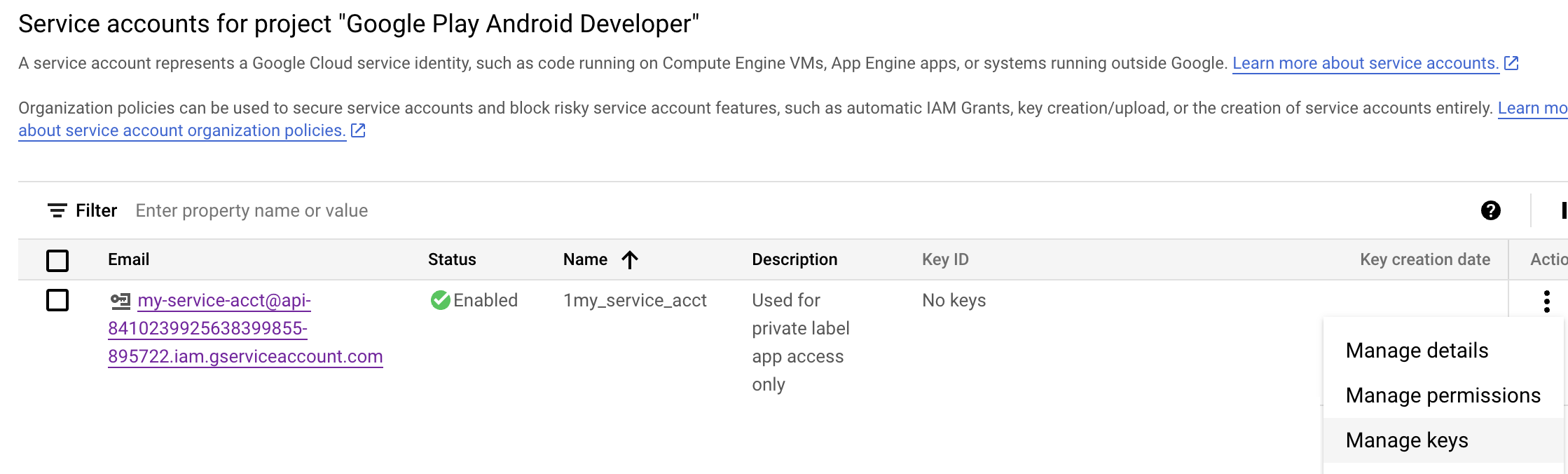Click the filter lines icon
Viewport: 1568px width, 474px height.
pos(57,210)
